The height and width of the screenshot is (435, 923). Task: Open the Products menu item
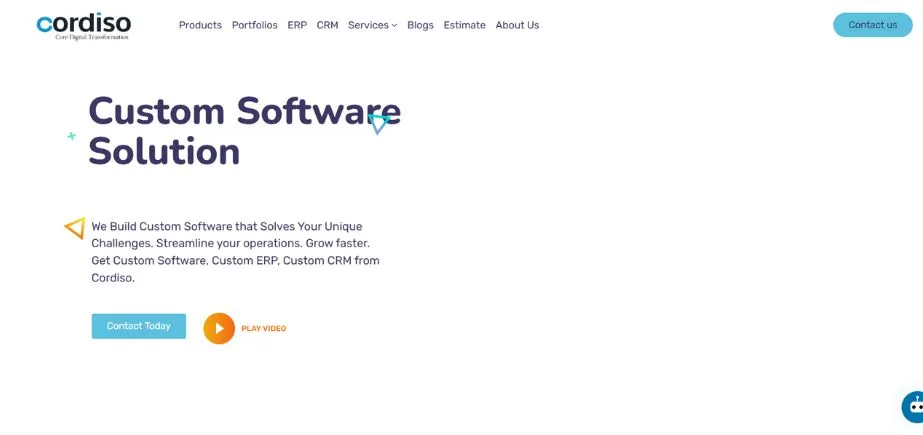coord(200,25)
